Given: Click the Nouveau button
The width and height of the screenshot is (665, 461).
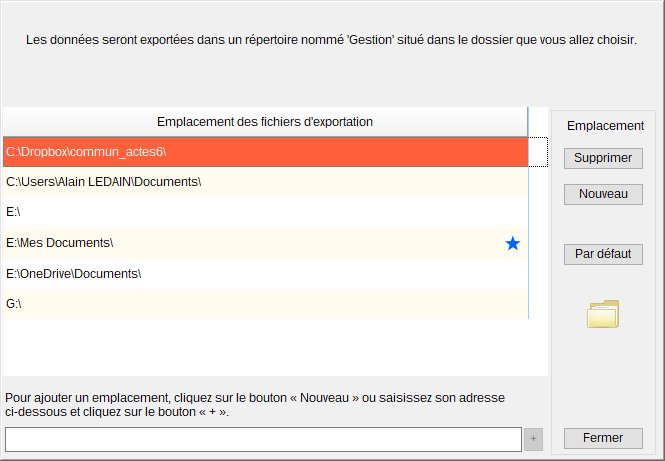Looking at the screenshot, I should coord(603,194).
